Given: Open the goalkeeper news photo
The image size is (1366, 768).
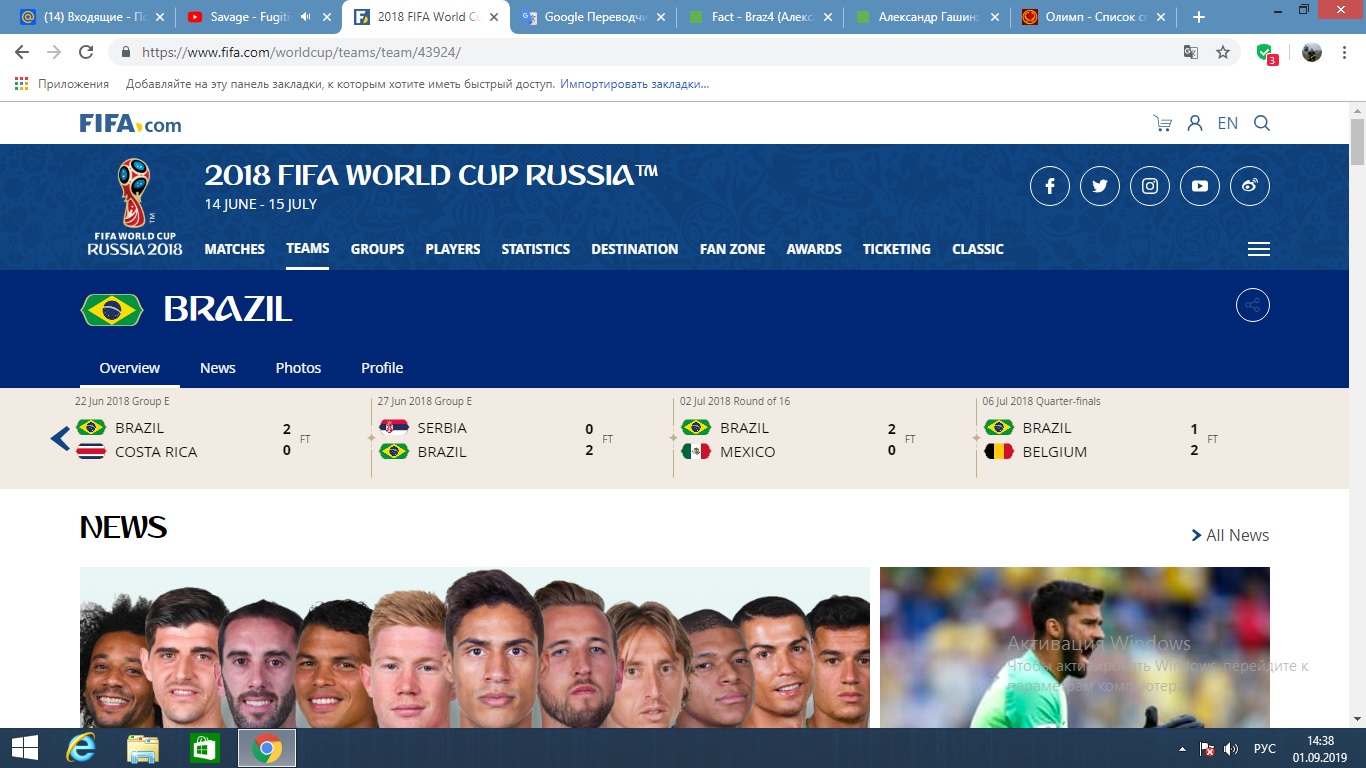Looking at the screenshot, I should 1075,647.
